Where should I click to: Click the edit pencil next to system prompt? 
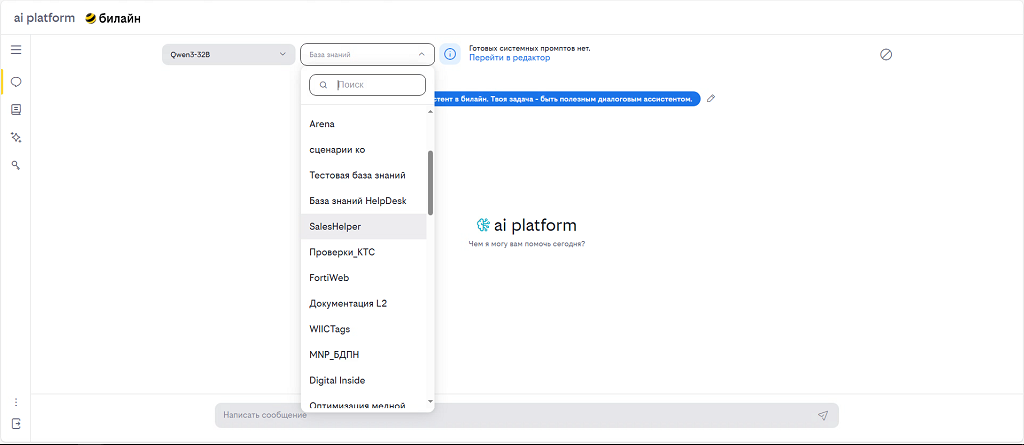[711, 99]
